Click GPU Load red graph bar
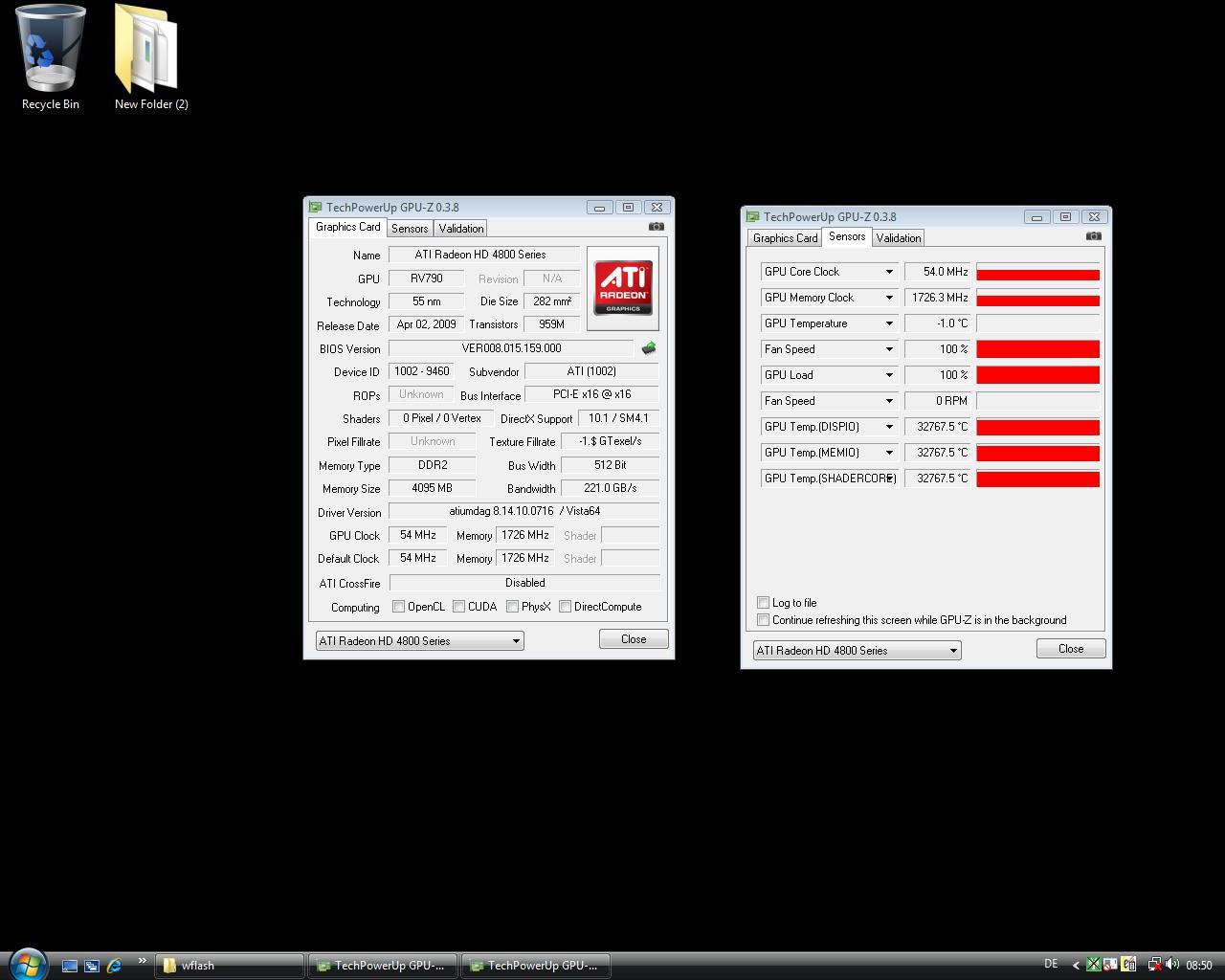This screenshot has width=1225, height=980. click(1037, 375)
